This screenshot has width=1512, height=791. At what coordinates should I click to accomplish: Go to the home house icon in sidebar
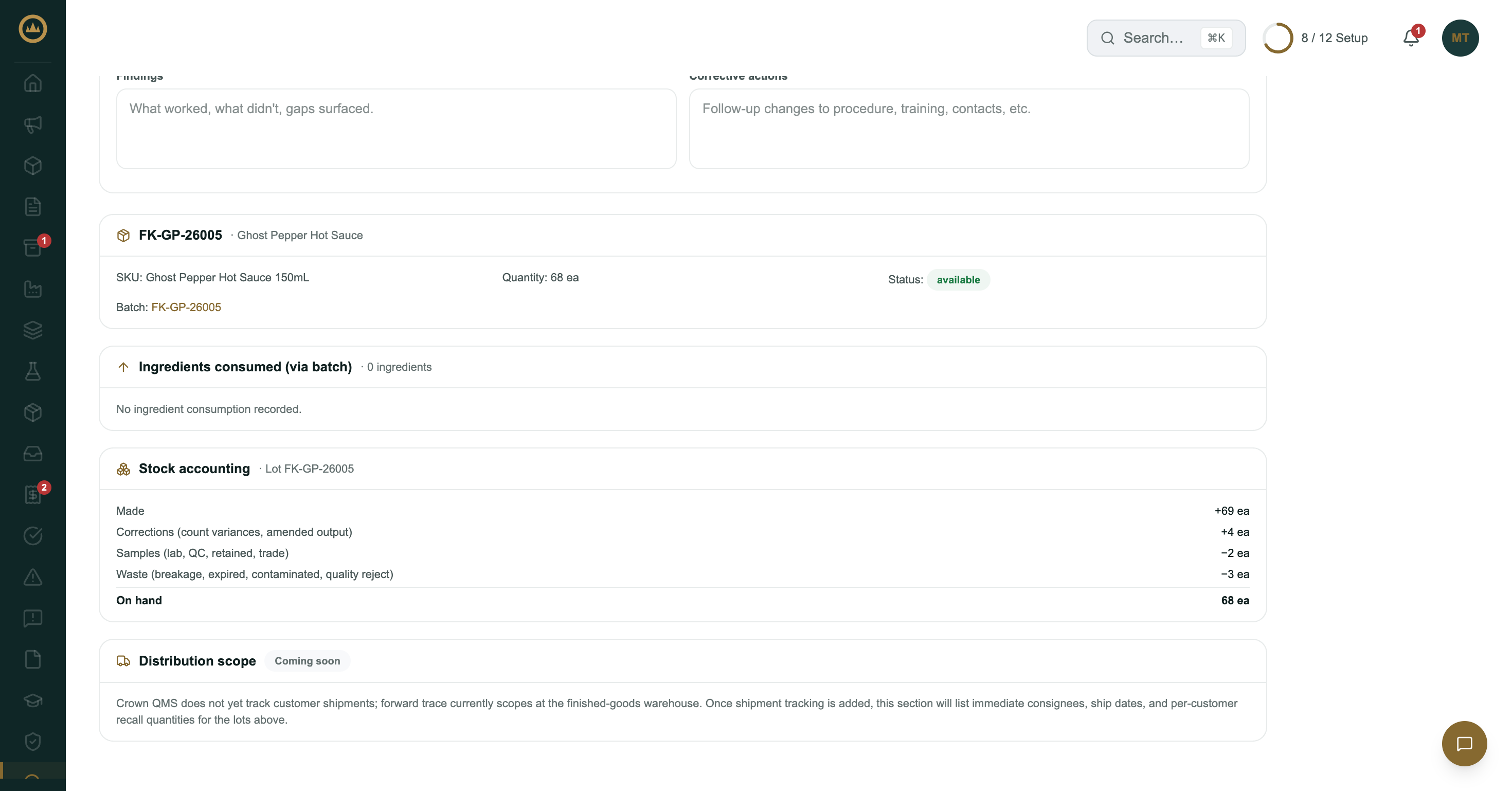click(x=33, y=83)
